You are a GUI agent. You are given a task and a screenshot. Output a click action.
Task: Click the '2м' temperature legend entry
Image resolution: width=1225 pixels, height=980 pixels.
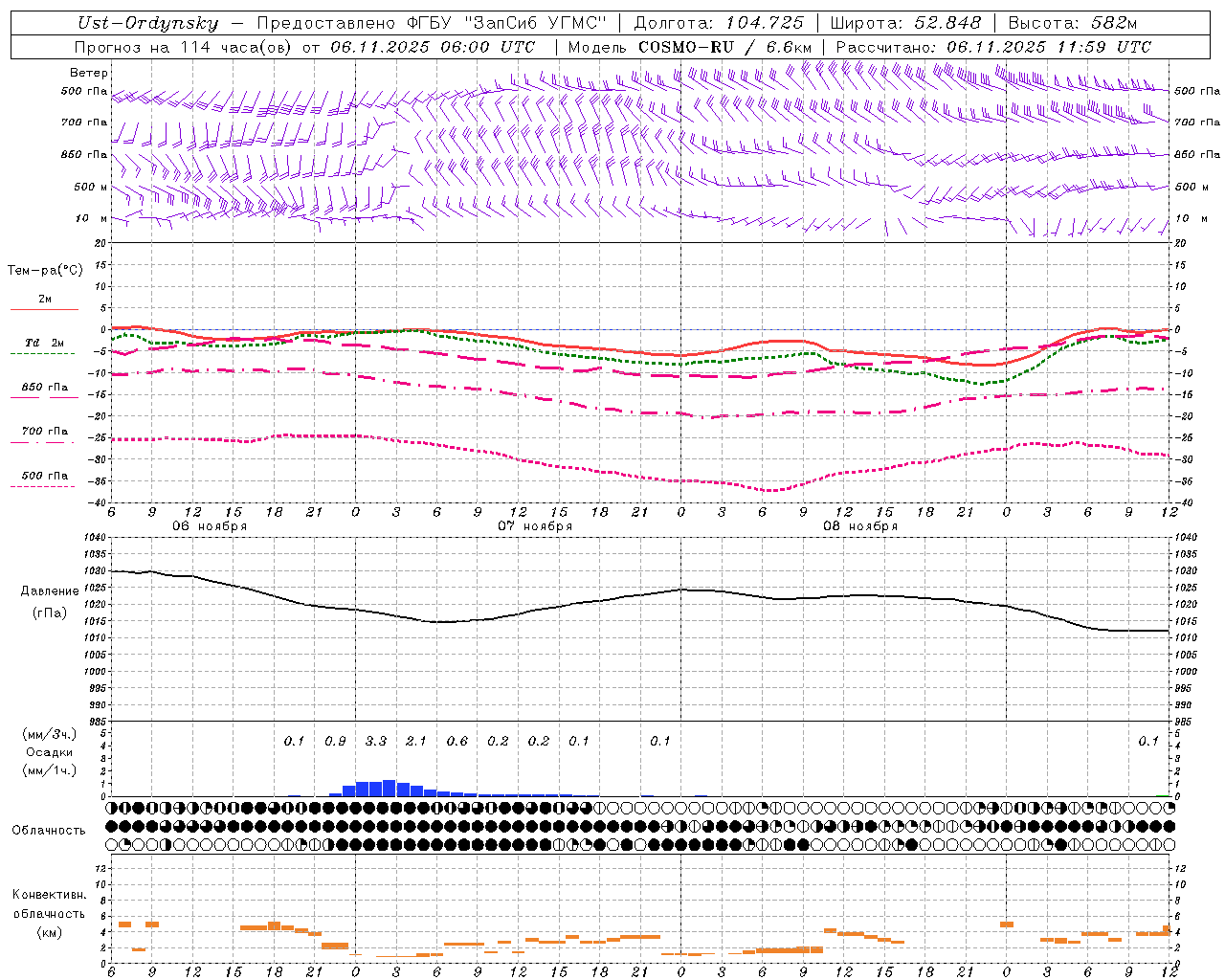(x=45, y=300)
